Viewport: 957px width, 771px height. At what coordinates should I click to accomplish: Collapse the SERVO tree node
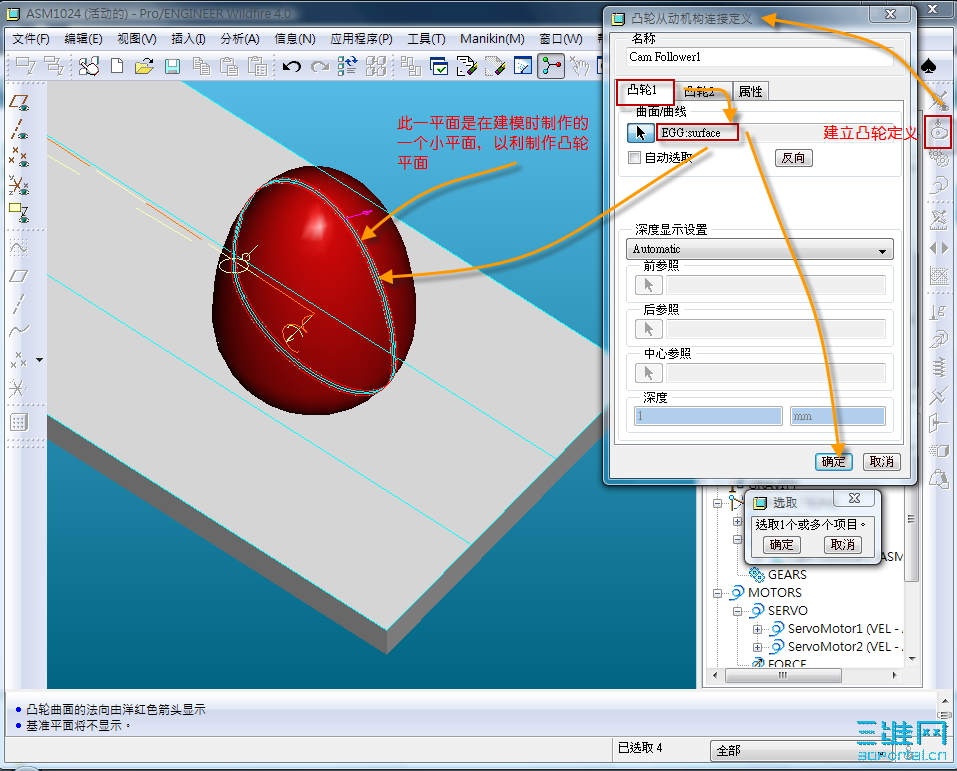737,611
